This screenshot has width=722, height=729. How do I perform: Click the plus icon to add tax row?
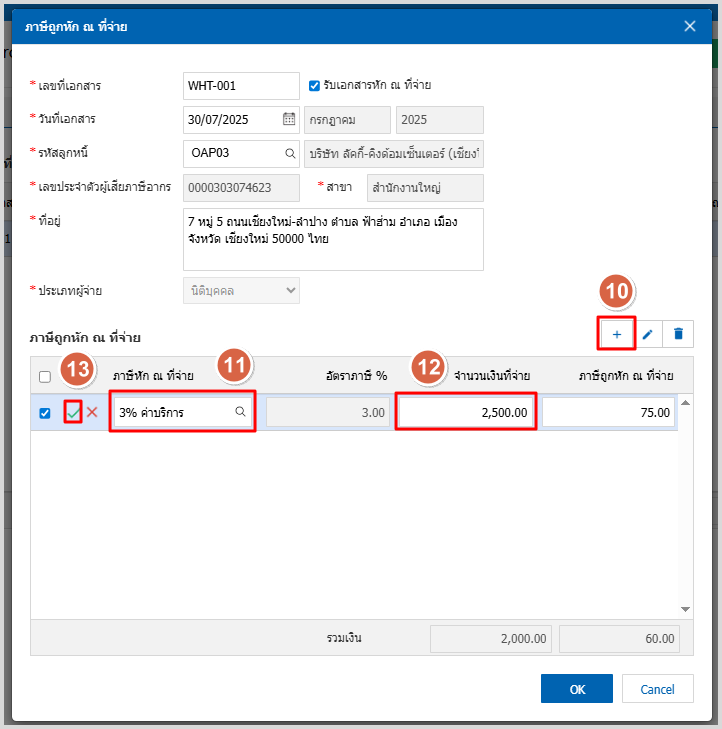617,334
